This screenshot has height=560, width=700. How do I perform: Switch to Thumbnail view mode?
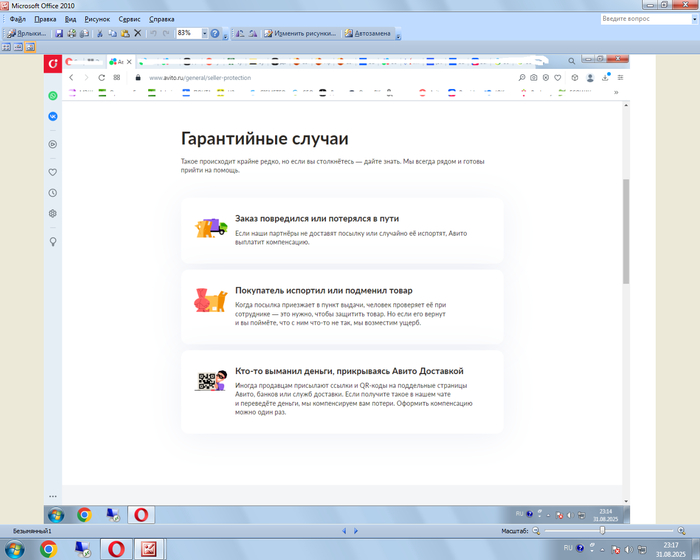(x=6, y=47)
